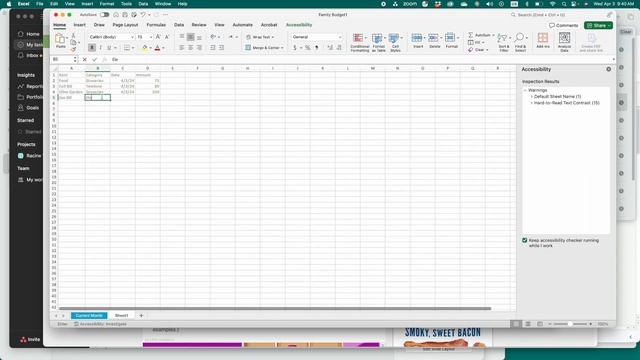Toggle align text right

click(x=199, y=48)
